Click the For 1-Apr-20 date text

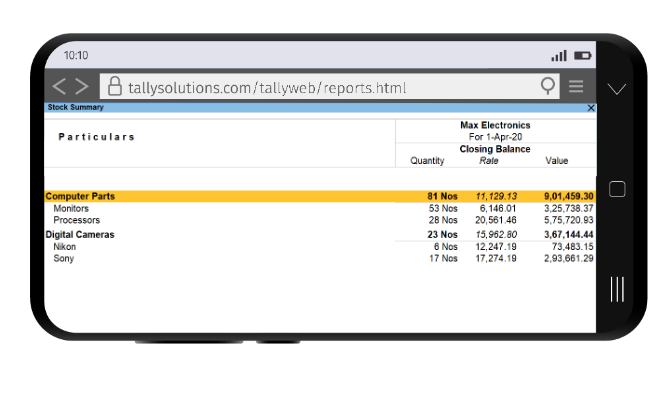[x=495, y=137]
